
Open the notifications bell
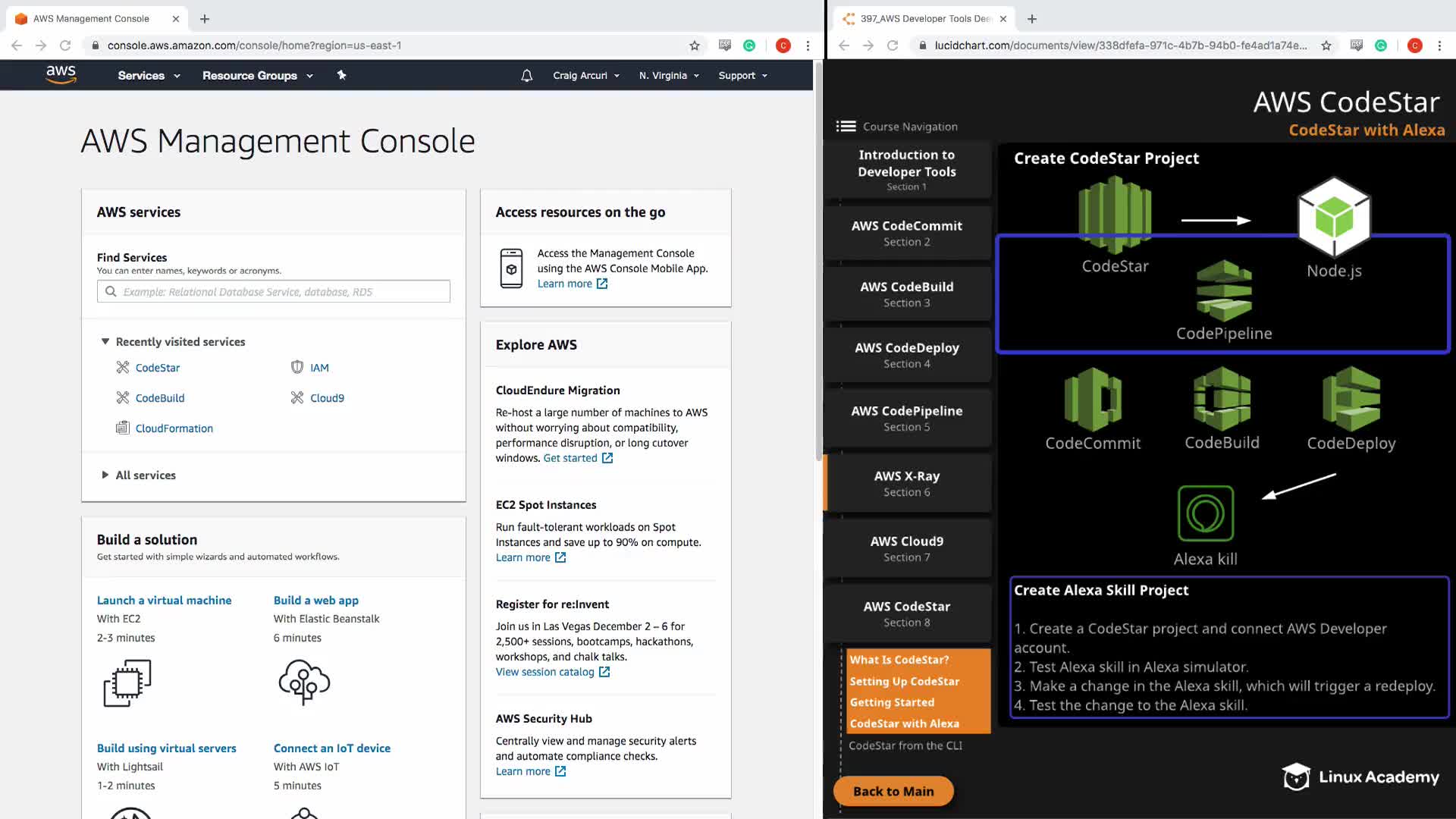(x=526, y=75)
